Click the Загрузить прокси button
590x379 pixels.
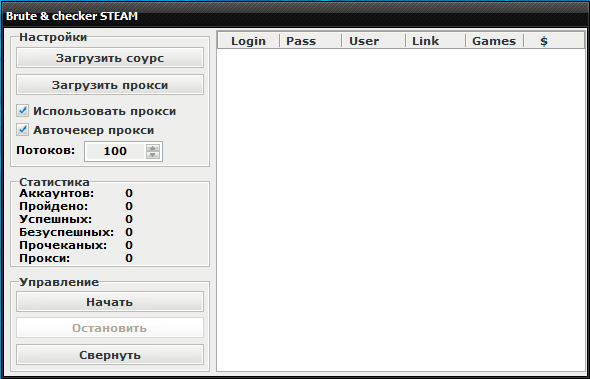[x=110, y=85]
